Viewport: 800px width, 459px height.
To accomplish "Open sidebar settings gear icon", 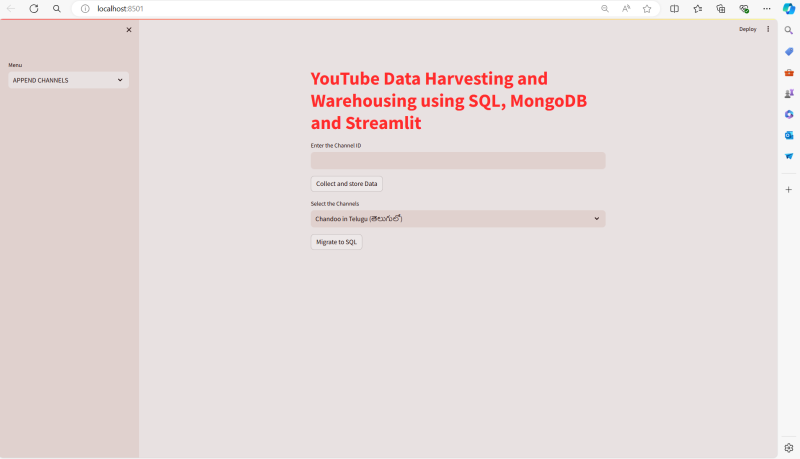I will pos(789,448).
